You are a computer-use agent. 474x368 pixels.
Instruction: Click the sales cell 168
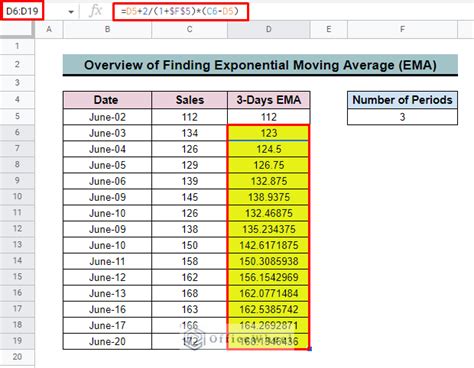pyautogui.click(x=189, y=293)
